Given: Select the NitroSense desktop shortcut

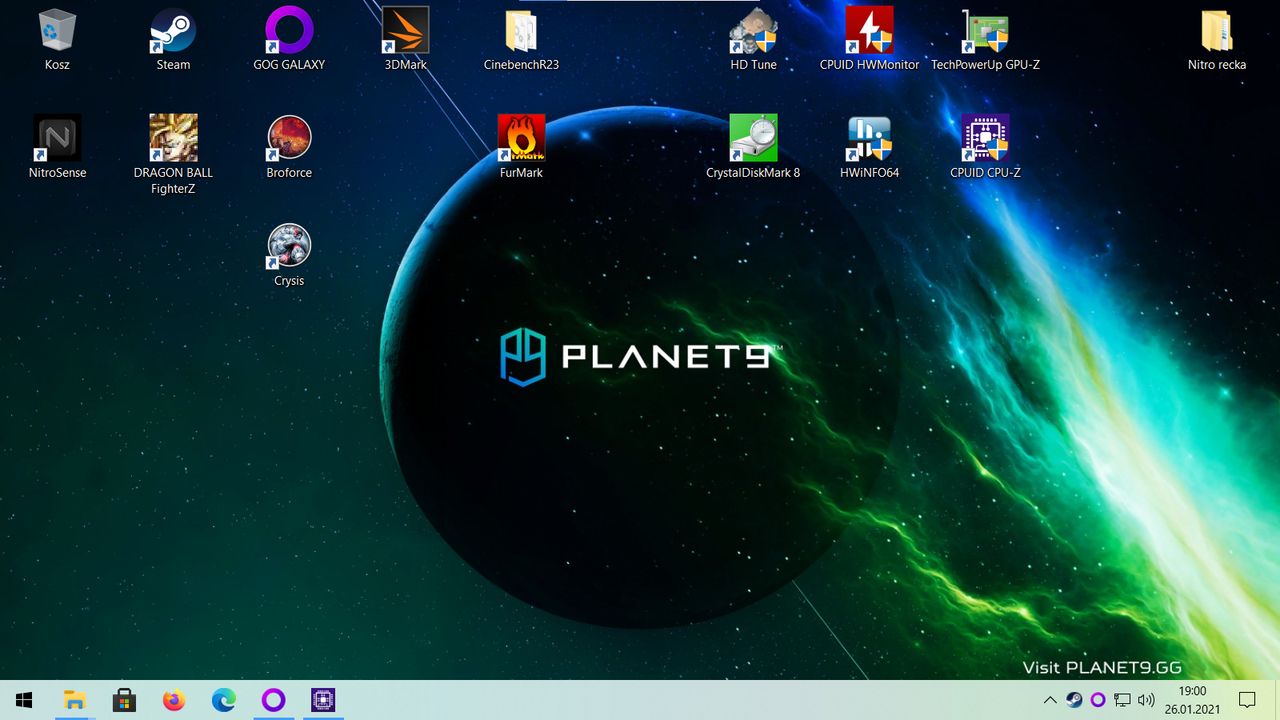Looking at the screenshot, I should tap(57, 147).
